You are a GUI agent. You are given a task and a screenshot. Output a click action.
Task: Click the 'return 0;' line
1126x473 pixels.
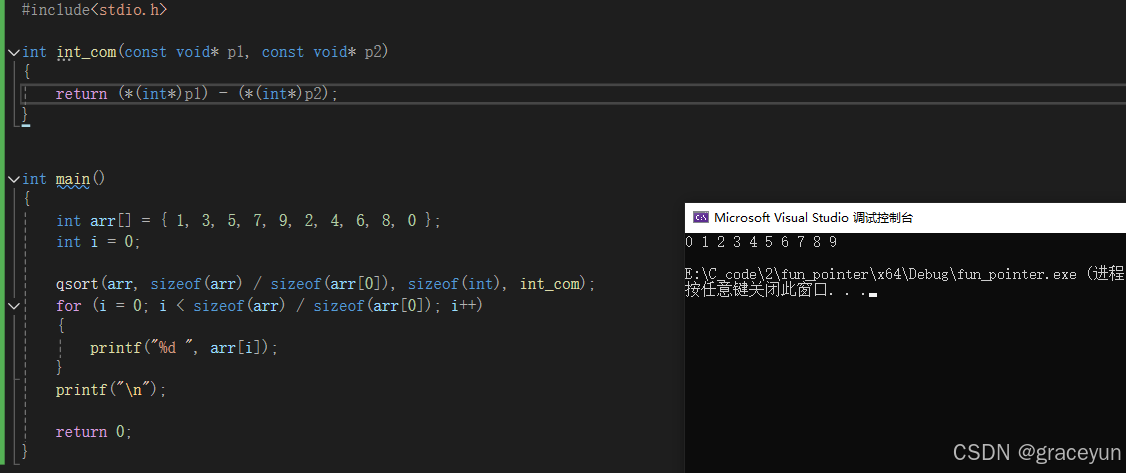click(94, 432)
